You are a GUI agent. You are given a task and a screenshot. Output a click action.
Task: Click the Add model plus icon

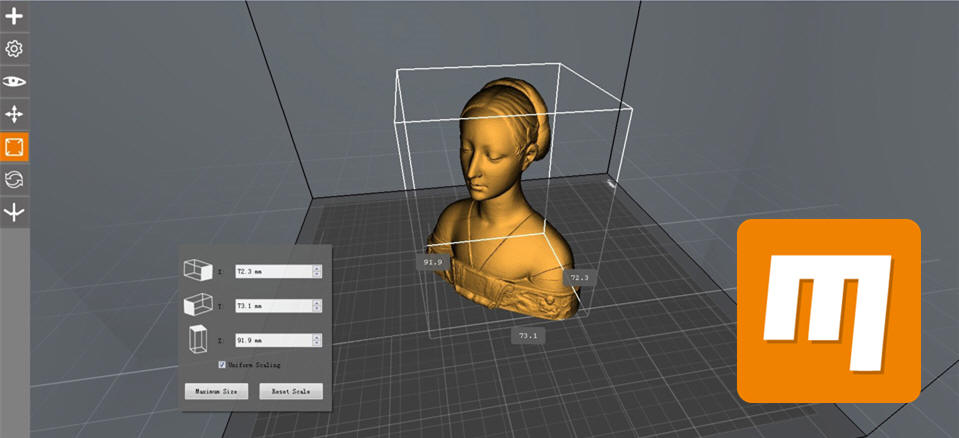[x=14, y=16]
